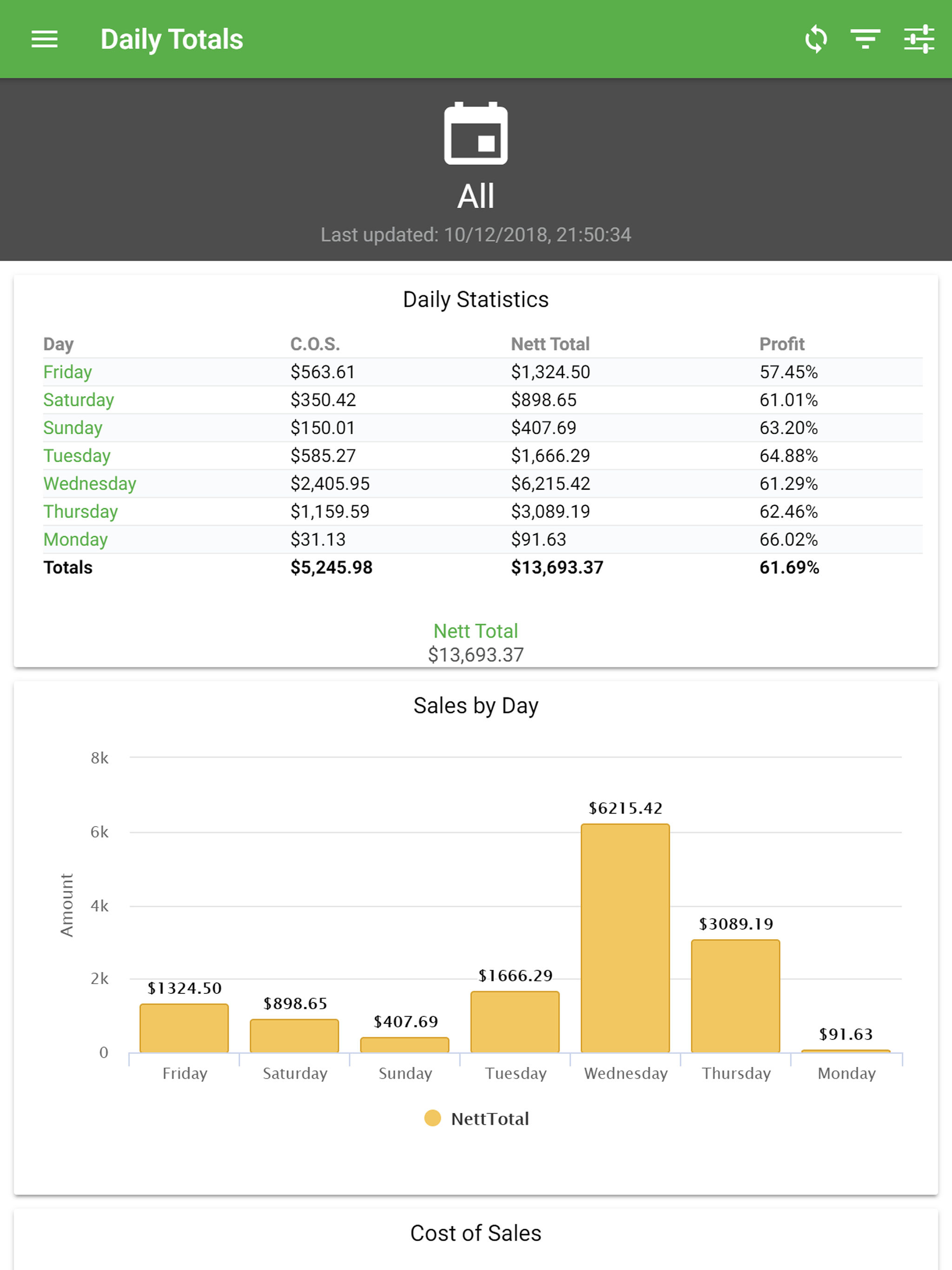The width and height of the screenshot is (952, 1270).
Task: Tap the calendar icon above All
Action: 476,133
